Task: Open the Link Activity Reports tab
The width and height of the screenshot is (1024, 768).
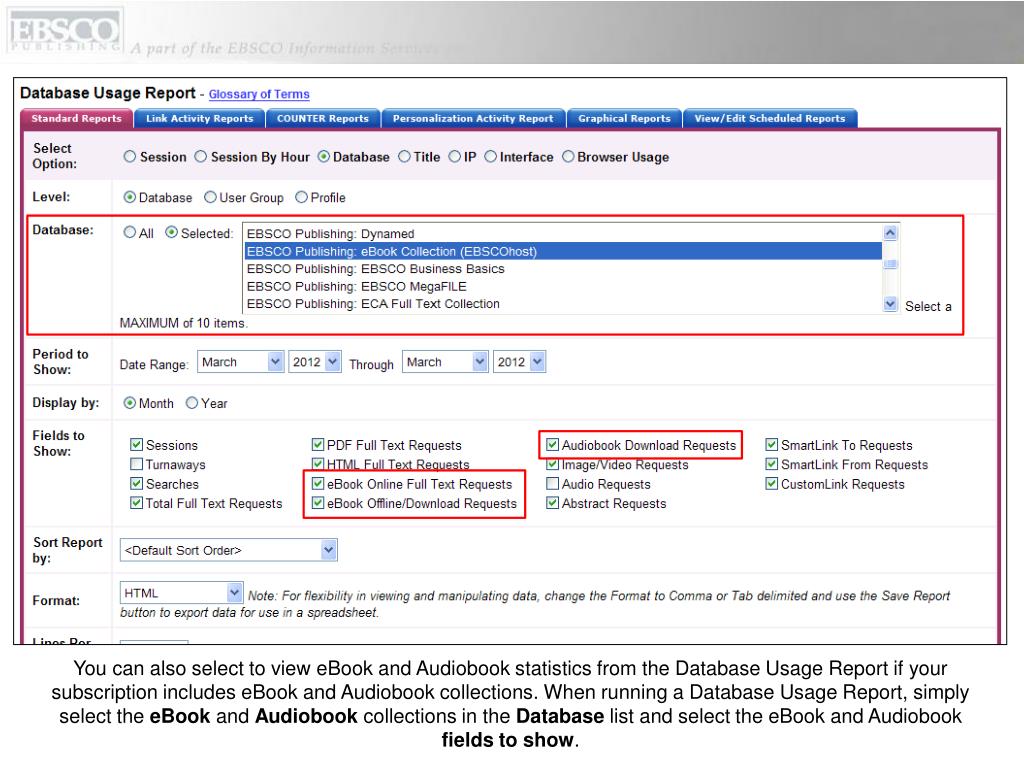Action: click(x=199, y=118)
